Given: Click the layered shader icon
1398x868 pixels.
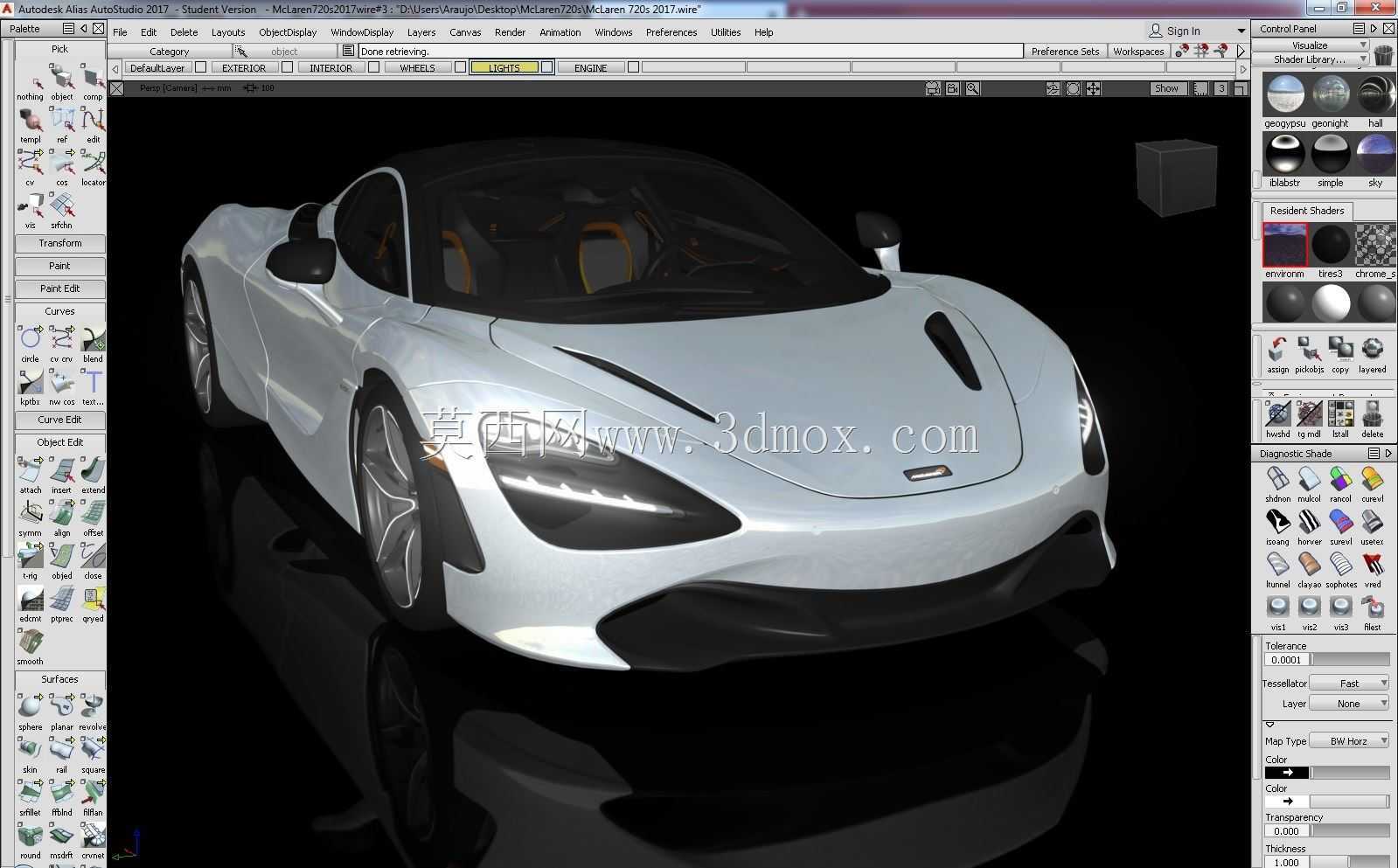Looking at the screenshot, I should pos(1372,355).
